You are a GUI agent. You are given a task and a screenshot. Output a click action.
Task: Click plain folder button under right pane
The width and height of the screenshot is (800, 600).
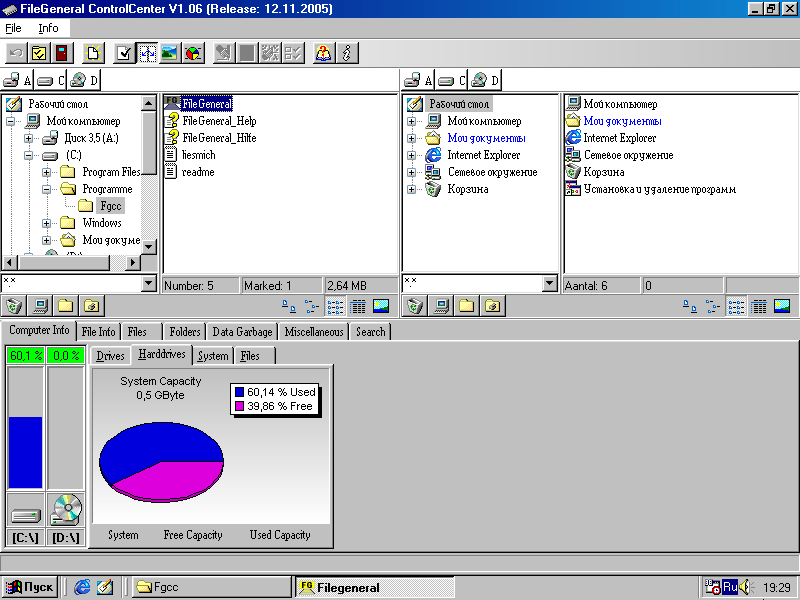point(467,306)
